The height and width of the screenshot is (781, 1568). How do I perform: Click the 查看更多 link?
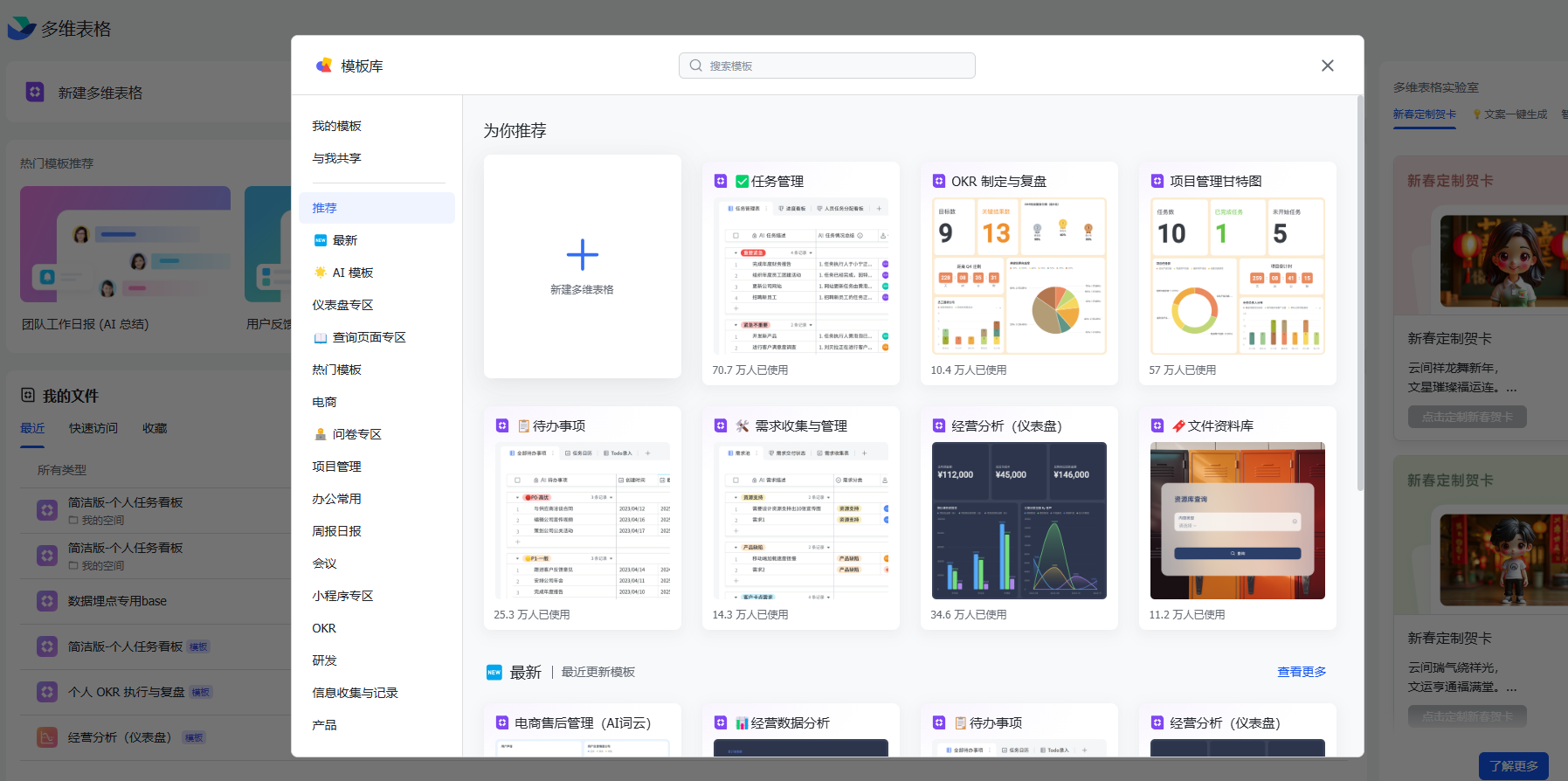coord(1301,672)
